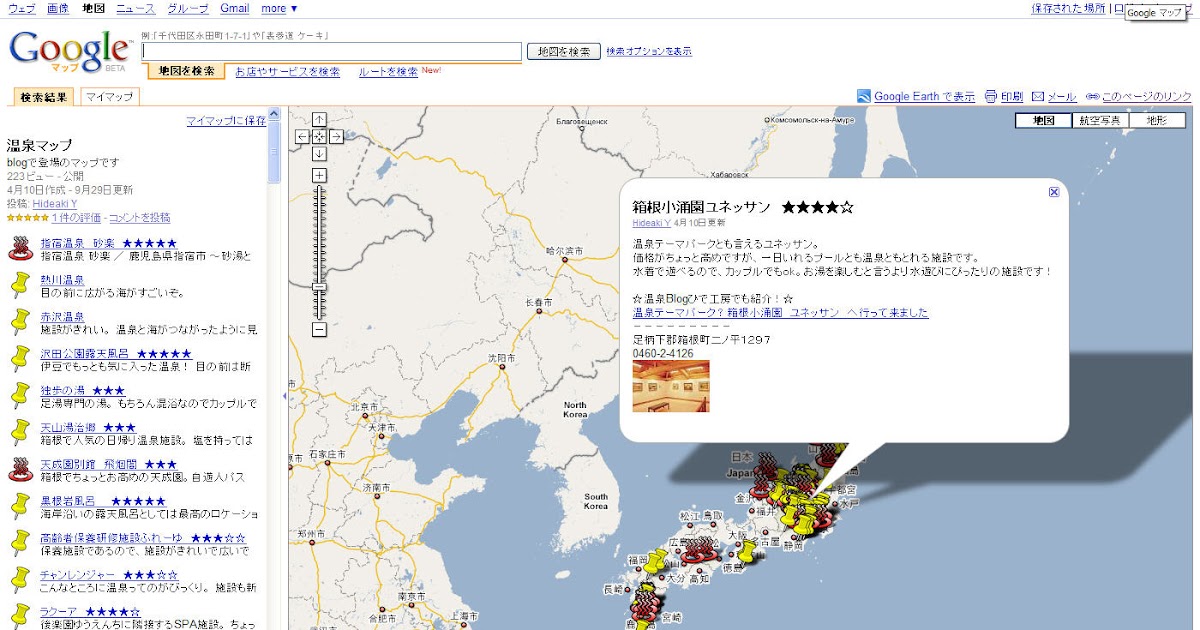Viewport: 1200px width, 630px height.
Task: Open the Yunessan photo thumbnail
Action: click(x=671, y=386)
